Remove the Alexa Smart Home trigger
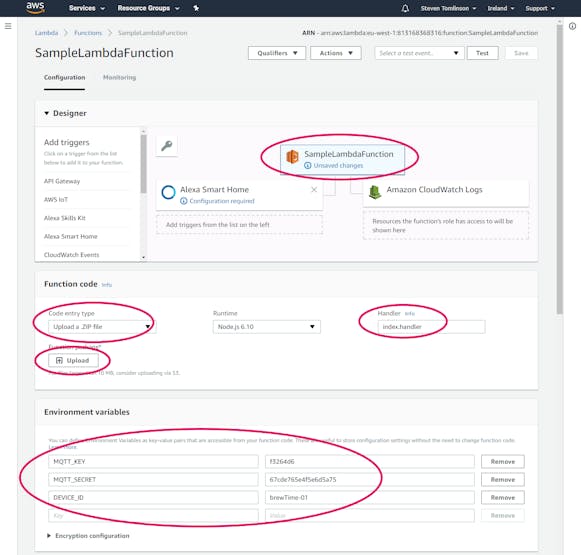 [314, 190]
